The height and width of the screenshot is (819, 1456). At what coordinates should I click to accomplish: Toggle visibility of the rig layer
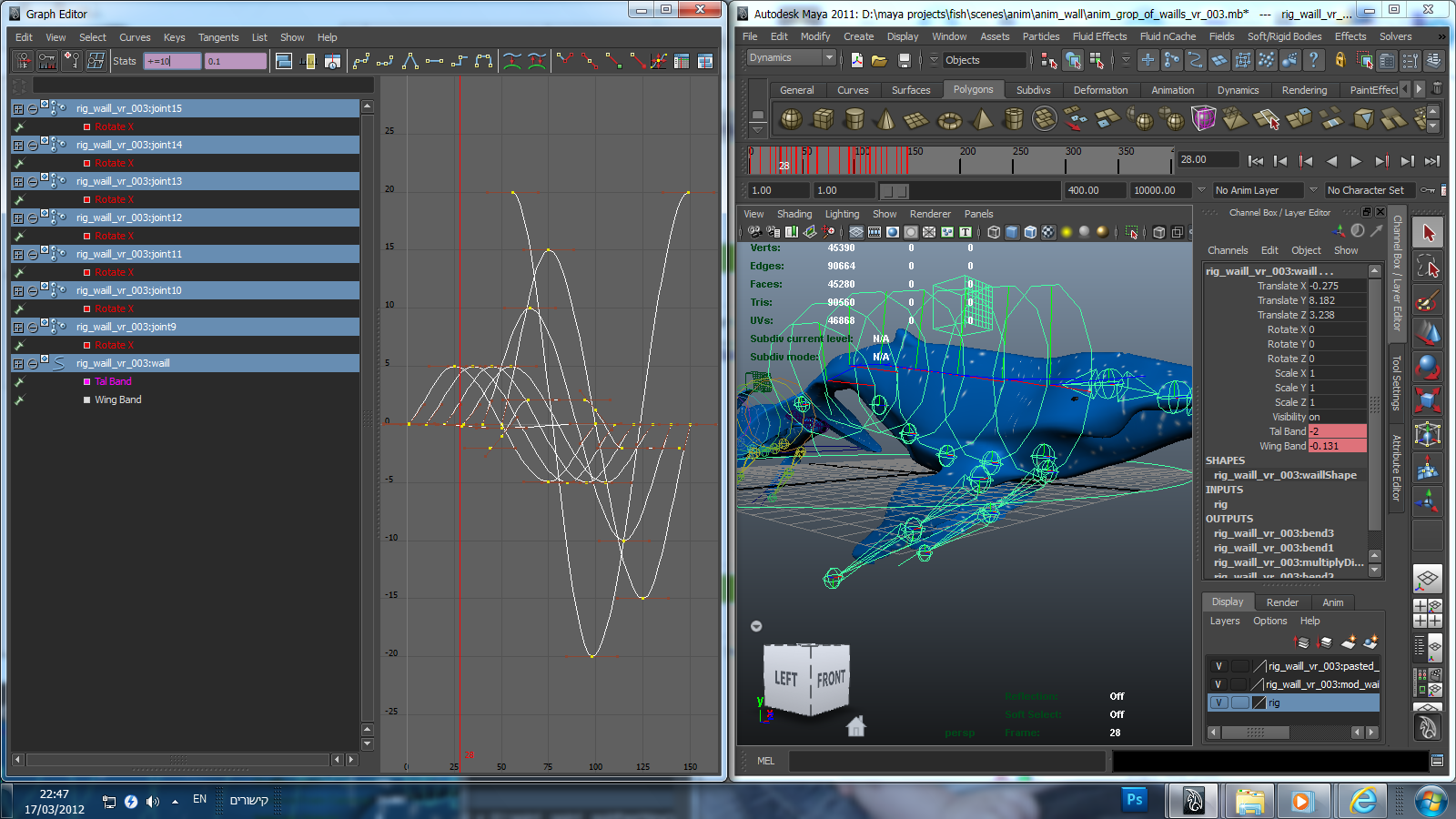[1218, 703]
